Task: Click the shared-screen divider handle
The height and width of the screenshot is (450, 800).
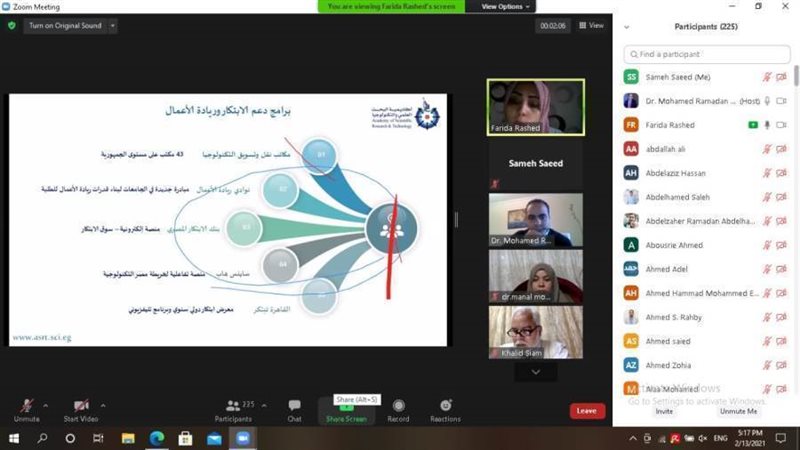Action: 456,220
